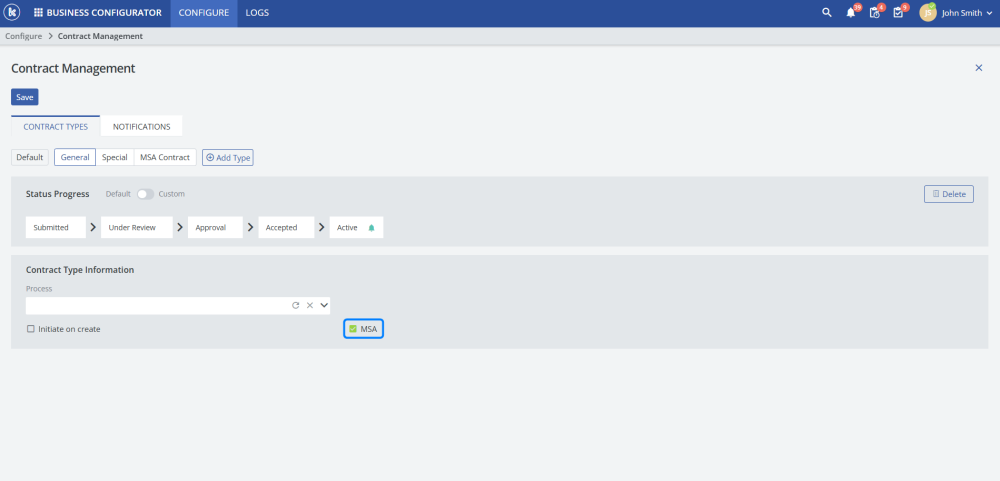Select the Special contract type
Viewport: 1000px width, 481px height.
coord(115,157)
